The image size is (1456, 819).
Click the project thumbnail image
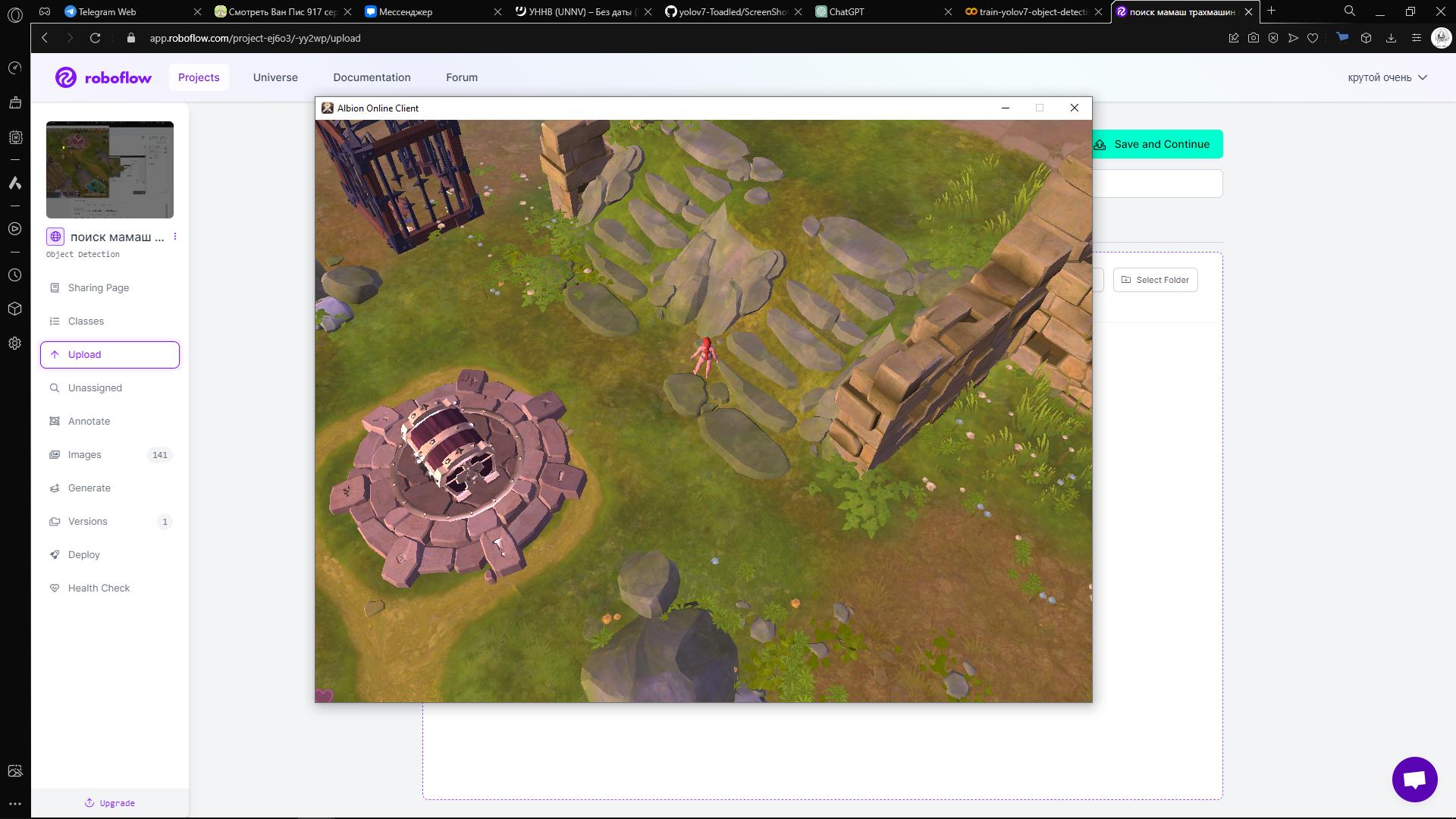(x=110, y=170)
